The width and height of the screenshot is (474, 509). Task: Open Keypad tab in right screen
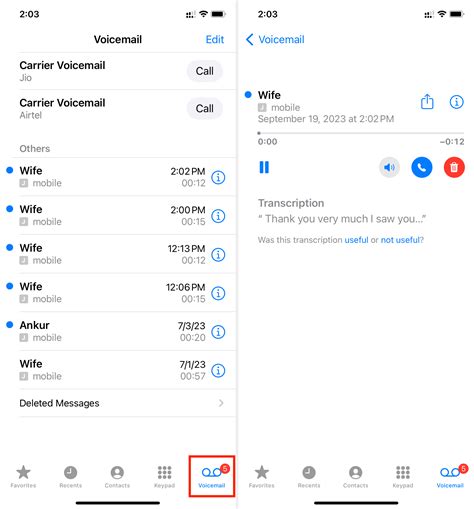pos(403,476)
